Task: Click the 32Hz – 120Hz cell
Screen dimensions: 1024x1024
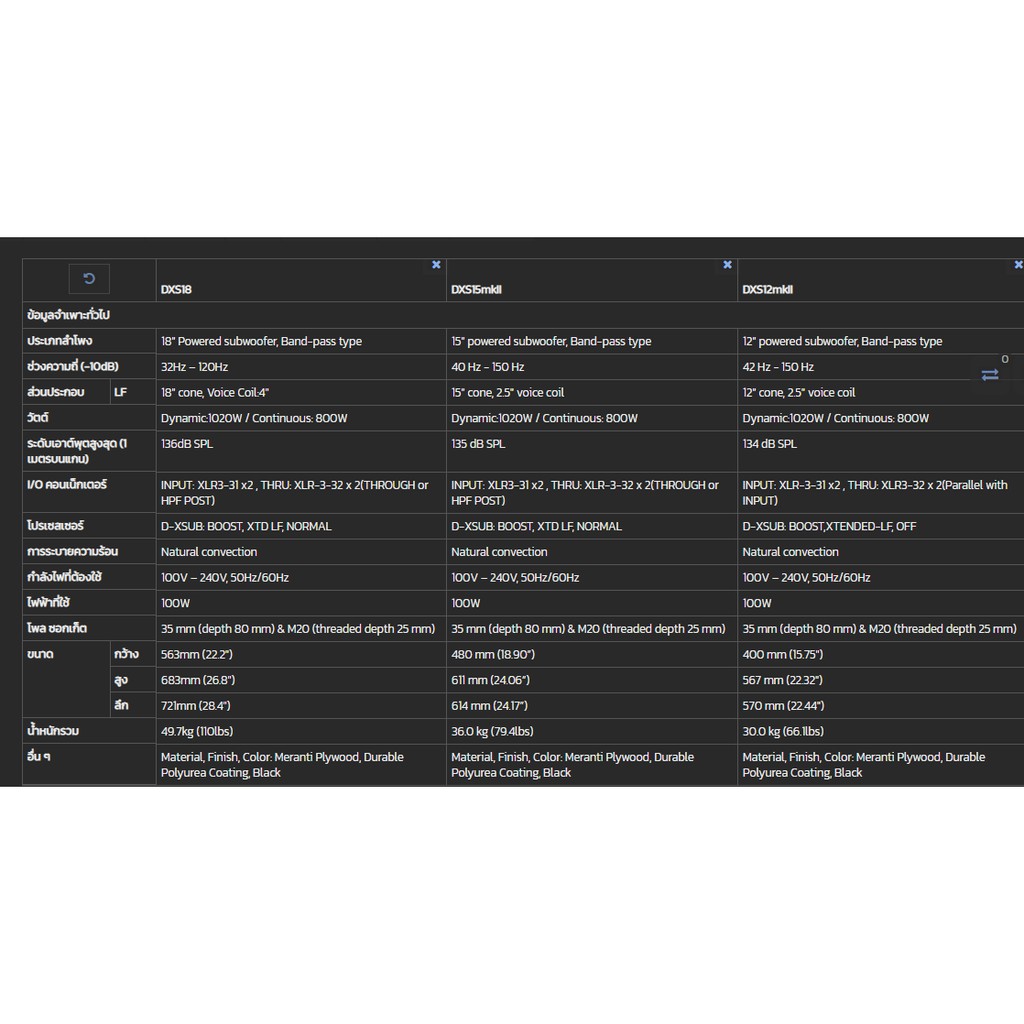Action: pos(194,367)
